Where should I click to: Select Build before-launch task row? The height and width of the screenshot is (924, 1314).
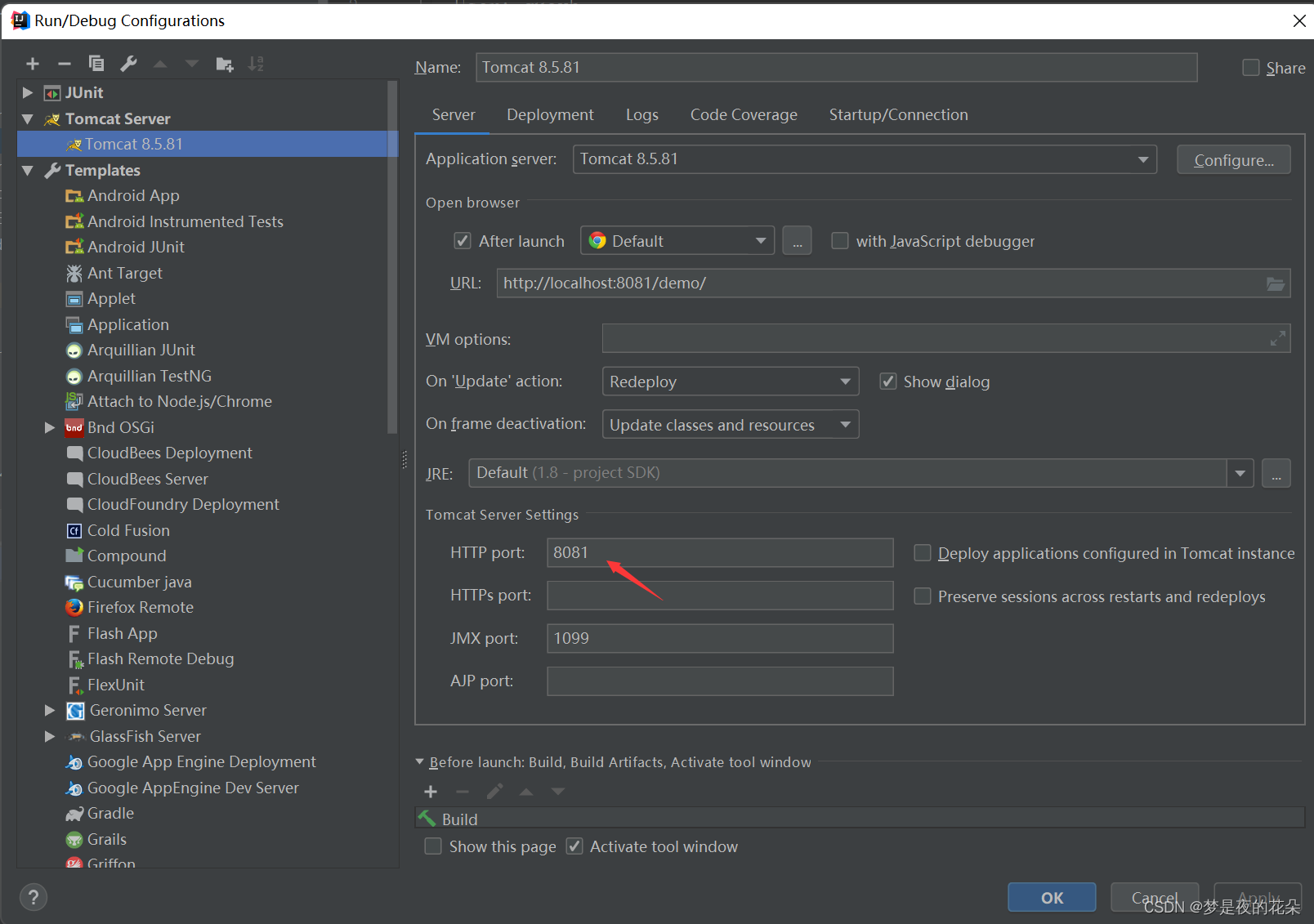point(860,819)
